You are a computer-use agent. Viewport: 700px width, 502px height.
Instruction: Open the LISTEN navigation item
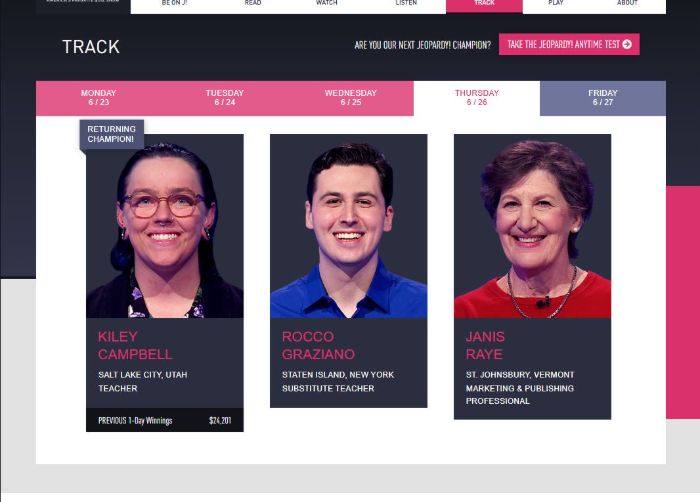point(406,3)
